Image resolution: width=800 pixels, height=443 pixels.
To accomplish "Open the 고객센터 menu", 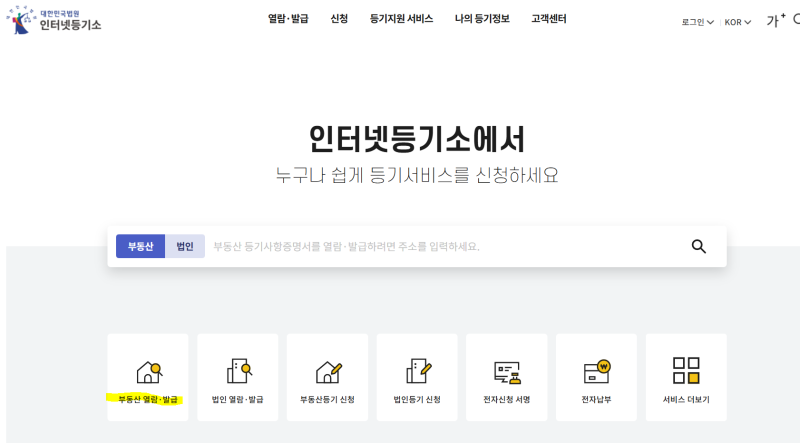I will point(548,19).
